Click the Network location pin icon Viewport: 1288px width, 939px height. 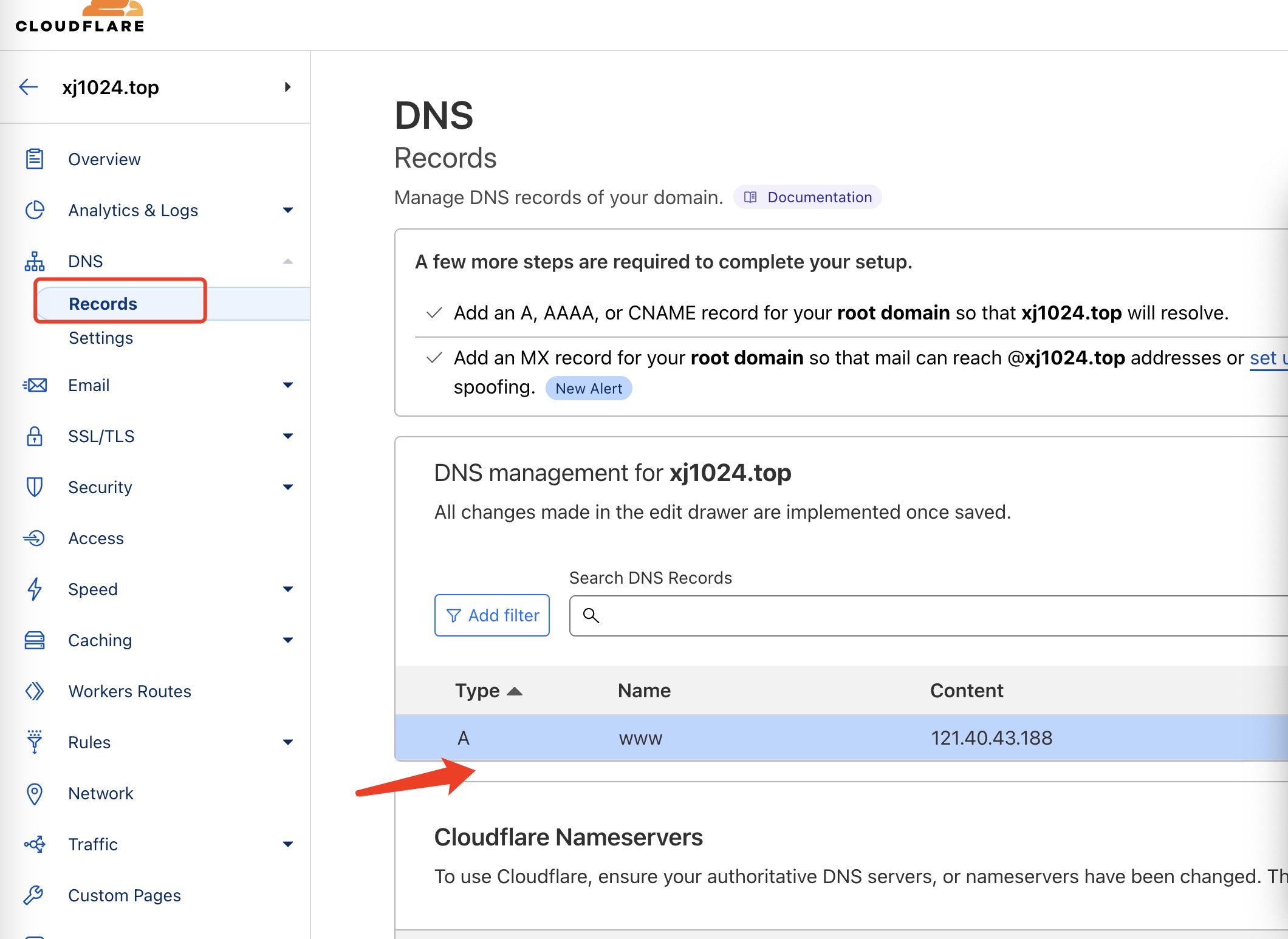coord(35,793)
